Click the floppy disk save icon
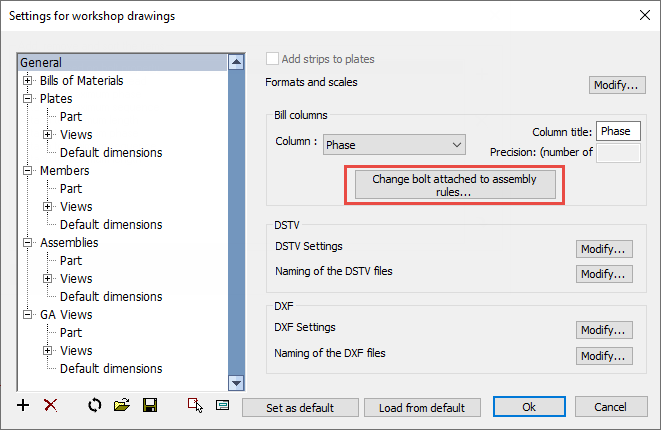The image size is (661, 430). point(150,405)
